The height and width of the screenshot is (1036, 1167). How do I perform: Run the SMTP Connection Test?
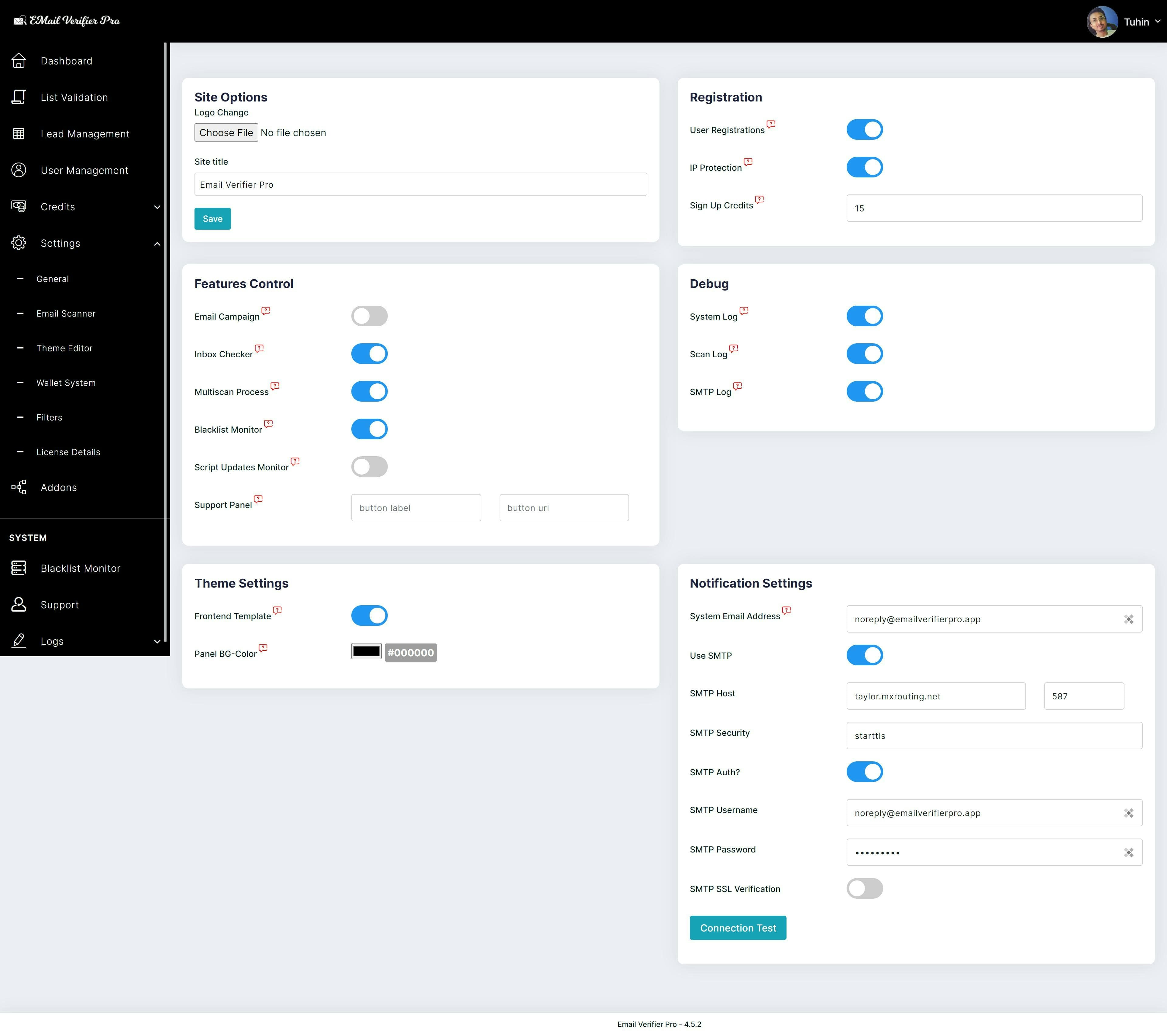click(738, 928)
